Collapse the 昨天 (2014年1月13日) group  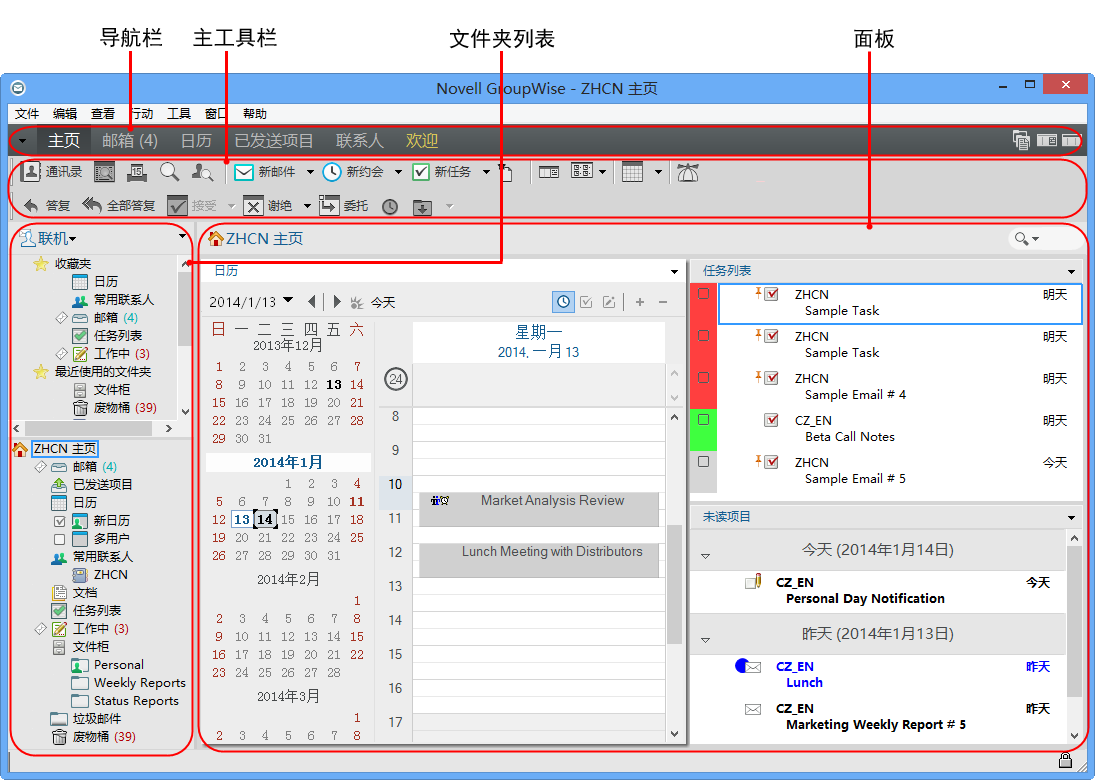click(x=705, y=640)
